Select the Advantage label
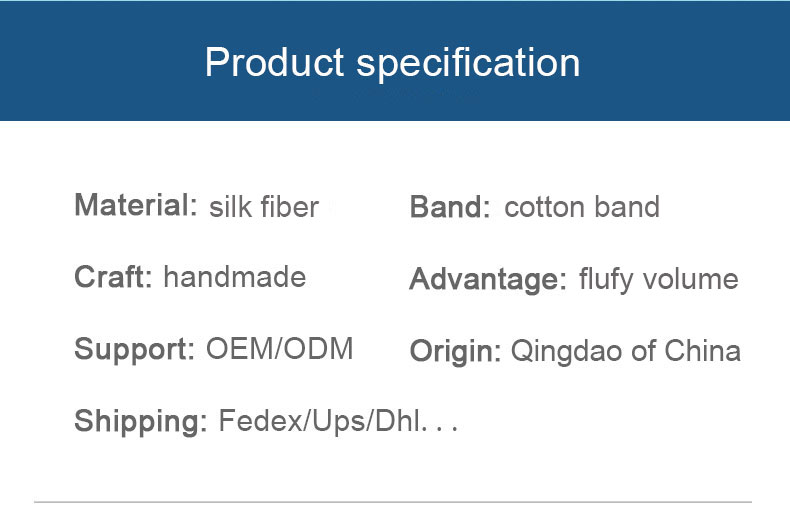The image size is (790, 516). [x=488, y=280]
